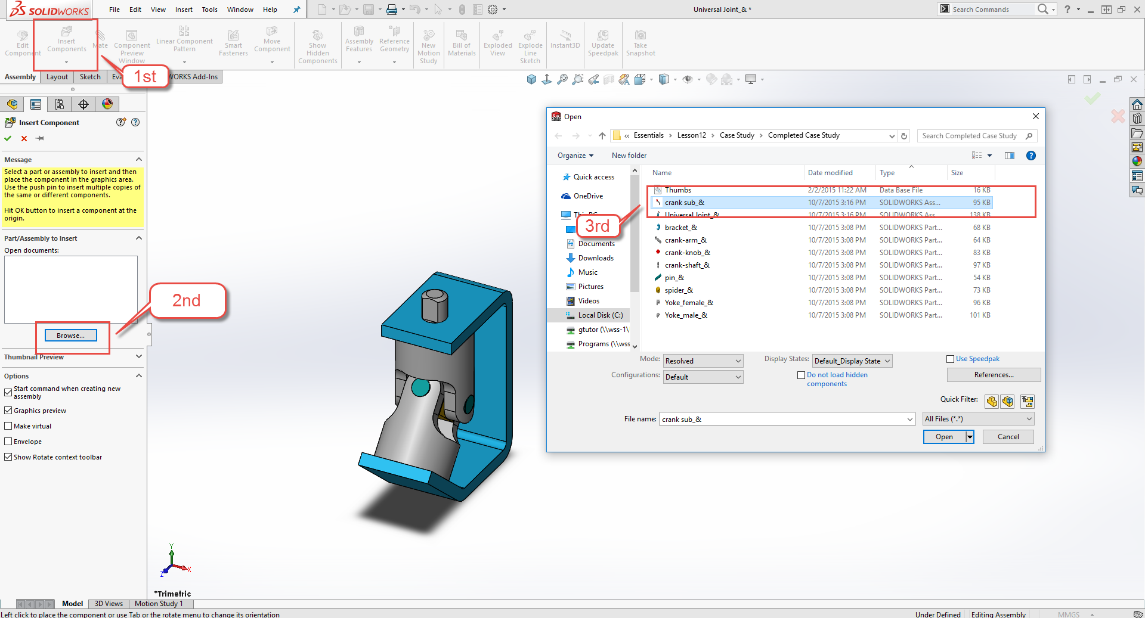The image size is (1145, 618).
Task: Enable the Make virtual checkbox
Action: click(9, 426)
